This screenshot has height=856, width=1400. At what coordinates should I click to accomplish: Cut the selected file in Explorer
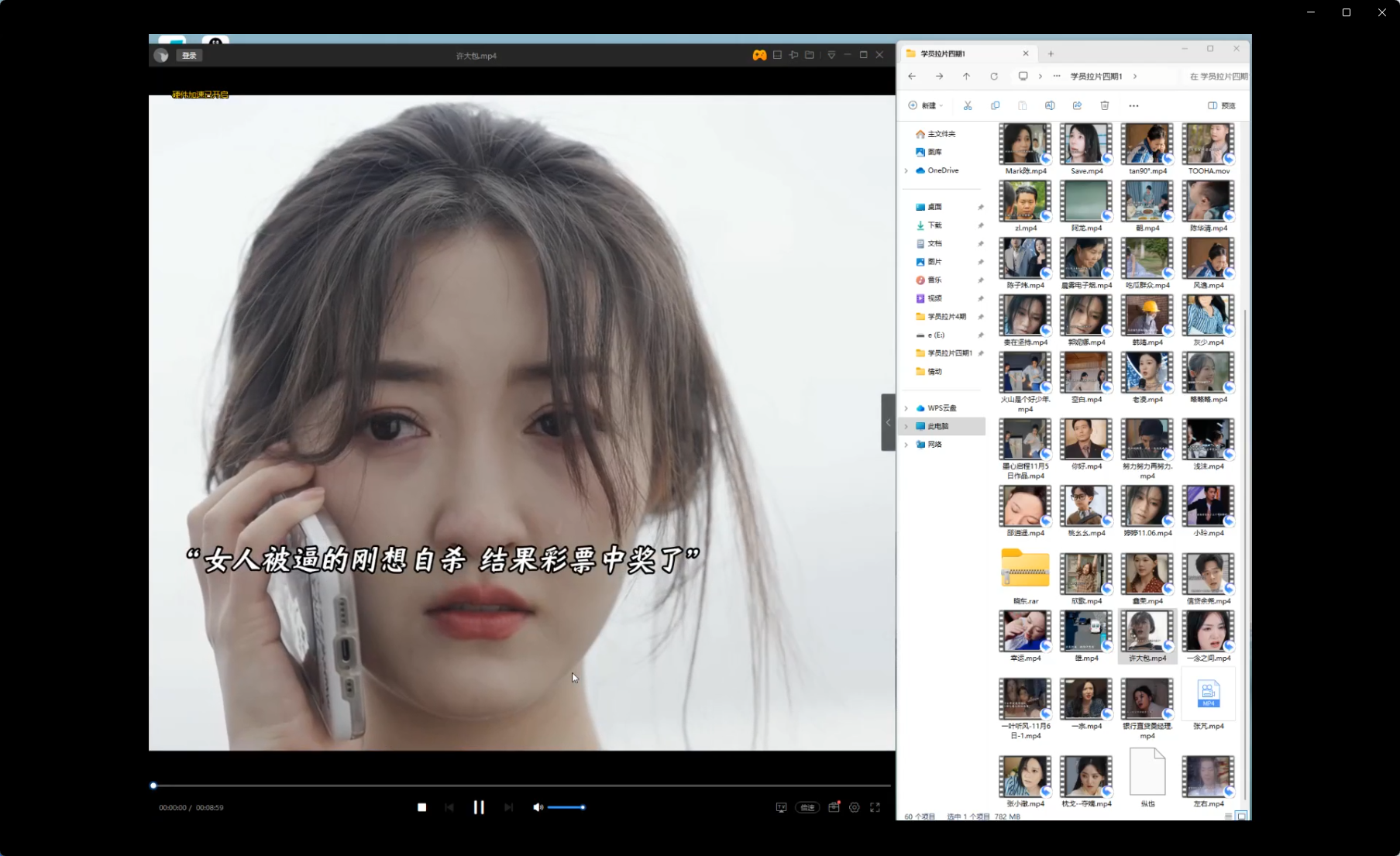[x=968, y=105]
